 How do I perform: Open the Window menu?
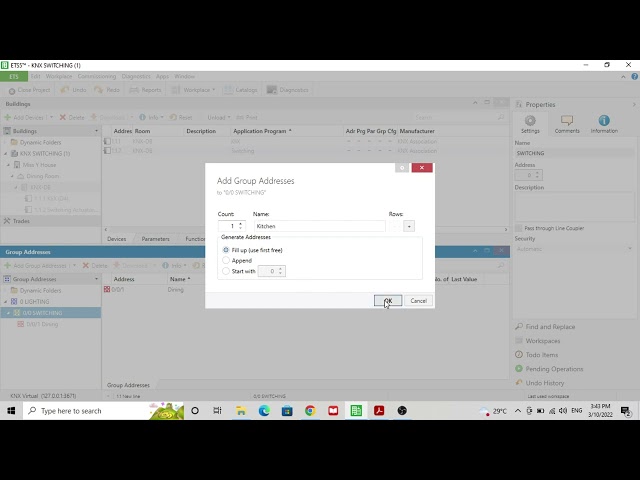184,76
